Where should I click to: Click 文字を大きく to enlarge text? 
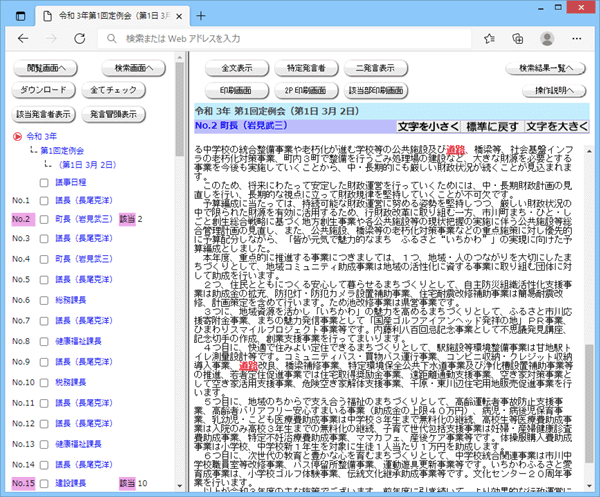[557, 127]
